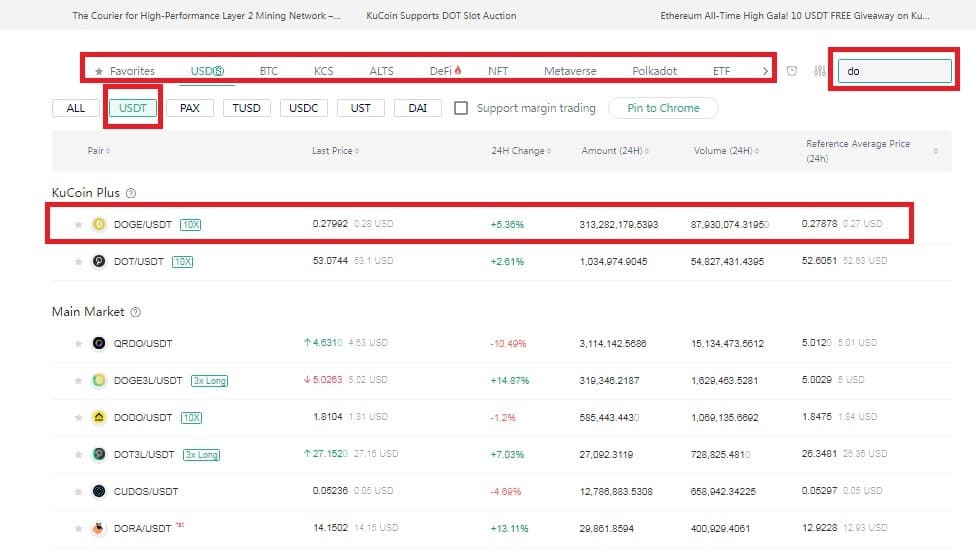Open the Favorites tab
This screenshot has width=976, height=555.
125,71
